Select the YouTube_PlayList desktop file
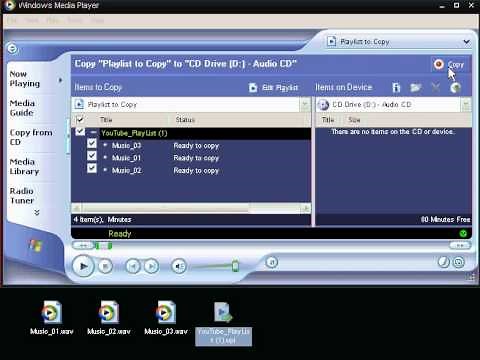Screen dimensions: 480x360 [x=223, y=323]
